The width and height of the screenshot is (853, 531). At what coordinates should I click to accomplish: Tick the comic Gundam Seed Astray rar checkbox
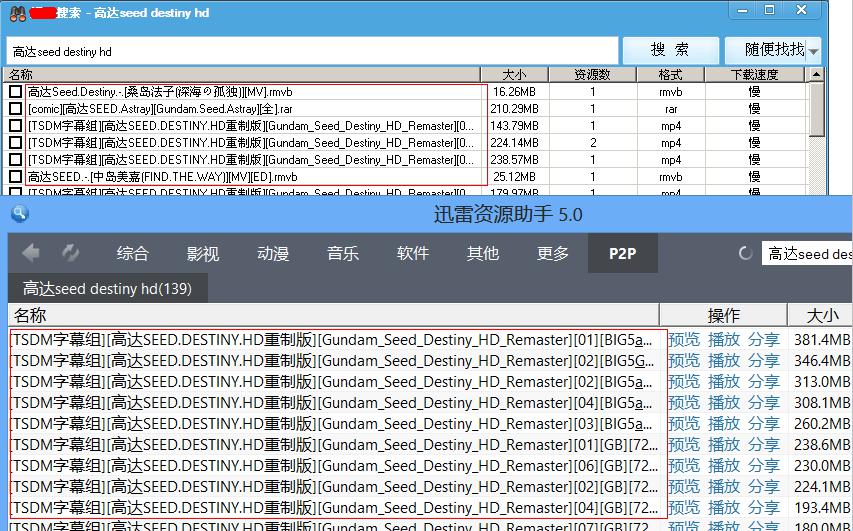tap(15, 109)
